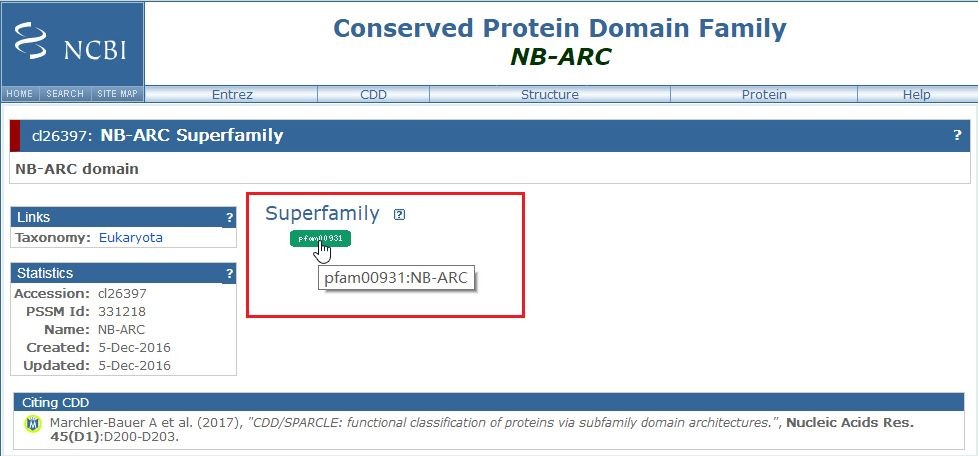
Task: Click the green pfam00931 domain box
Action: [321, 238]
